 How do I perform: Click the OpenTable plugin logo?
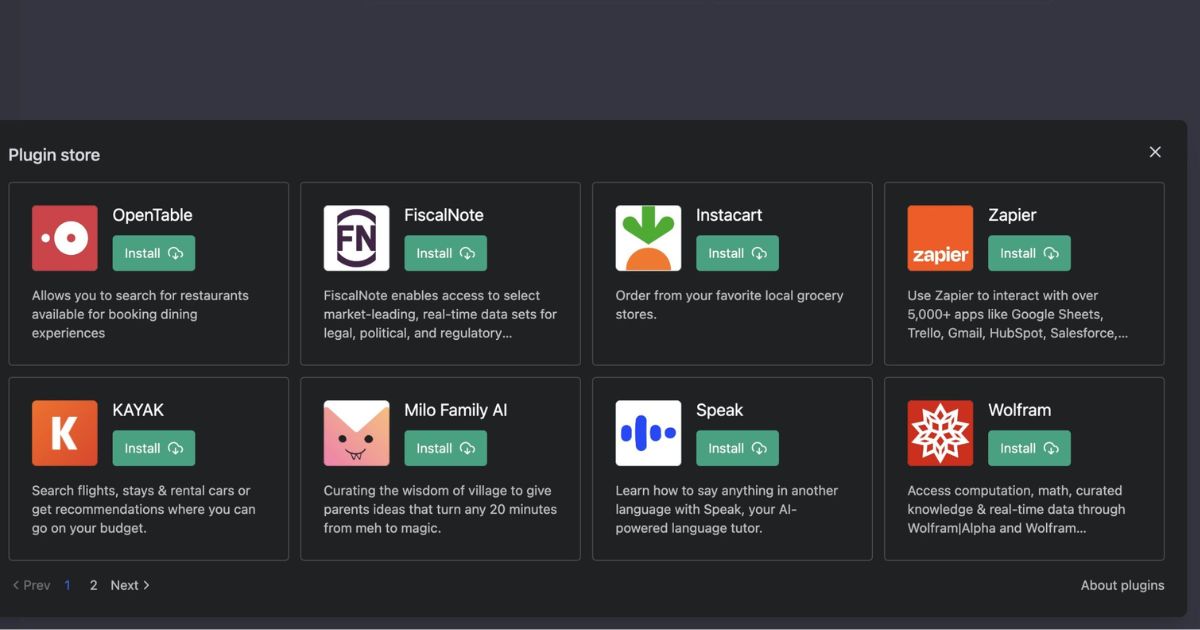[64, 237]
